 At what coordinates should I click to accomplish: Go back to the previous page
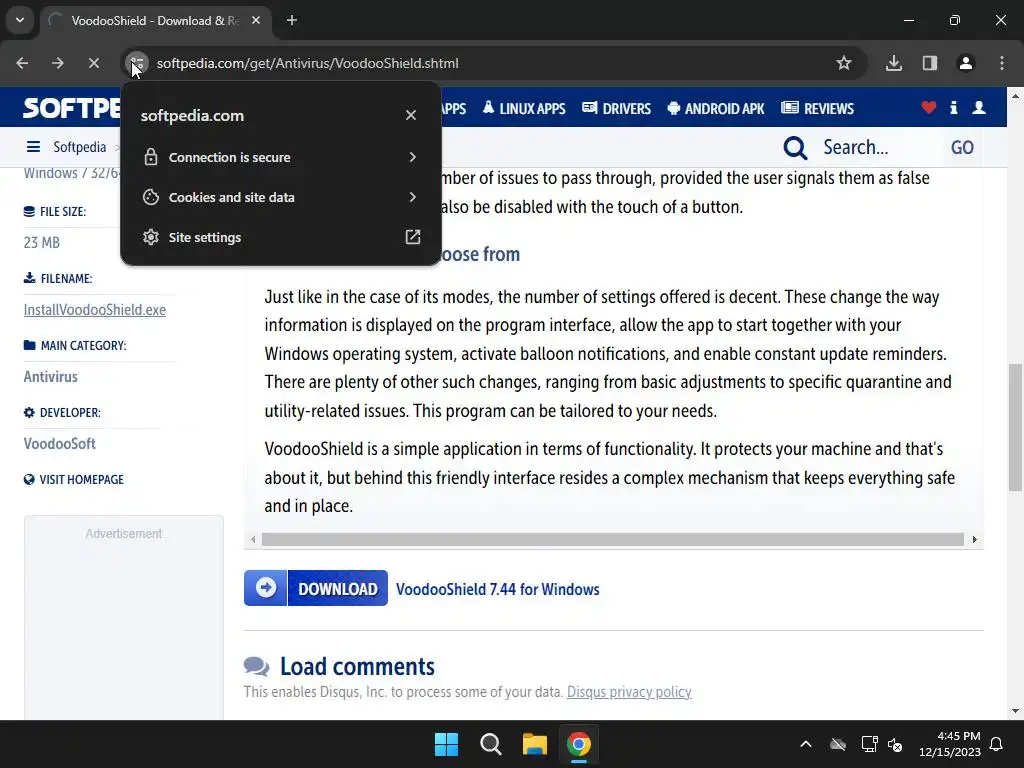click(x=22, y=63)
